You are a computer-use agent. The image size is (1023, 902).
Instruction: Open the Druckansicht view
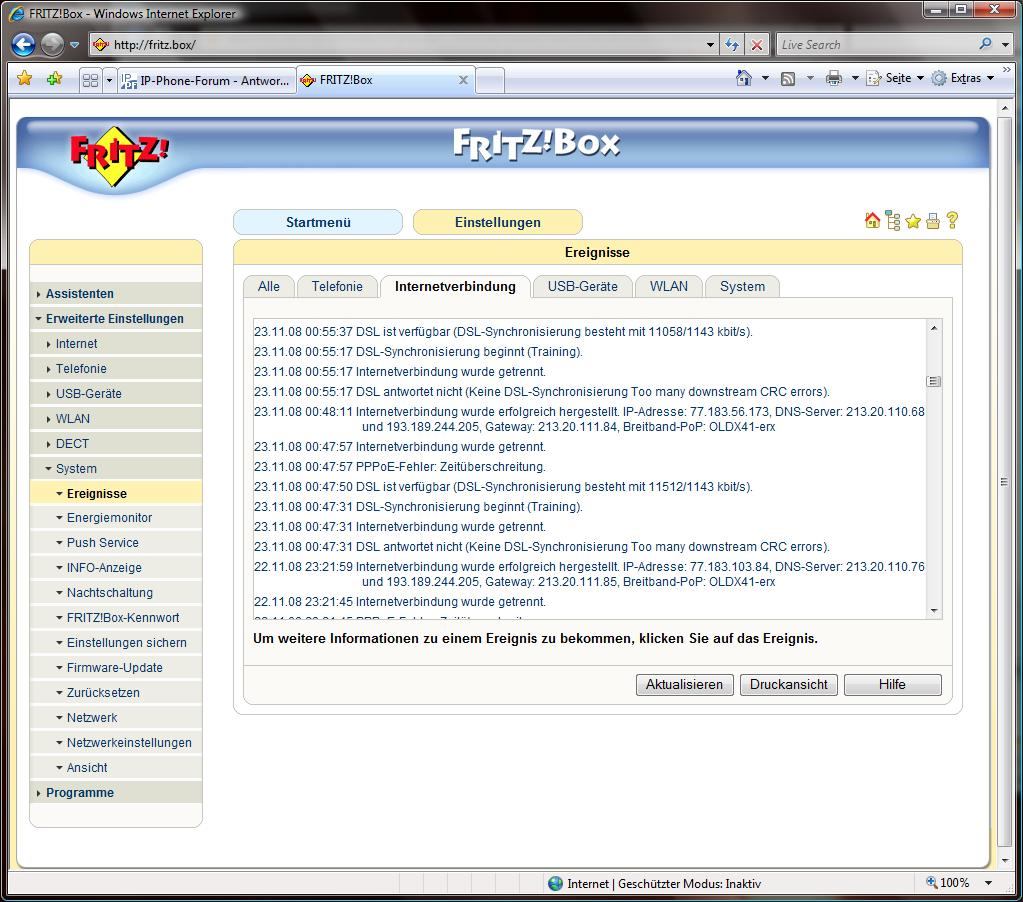788,684
